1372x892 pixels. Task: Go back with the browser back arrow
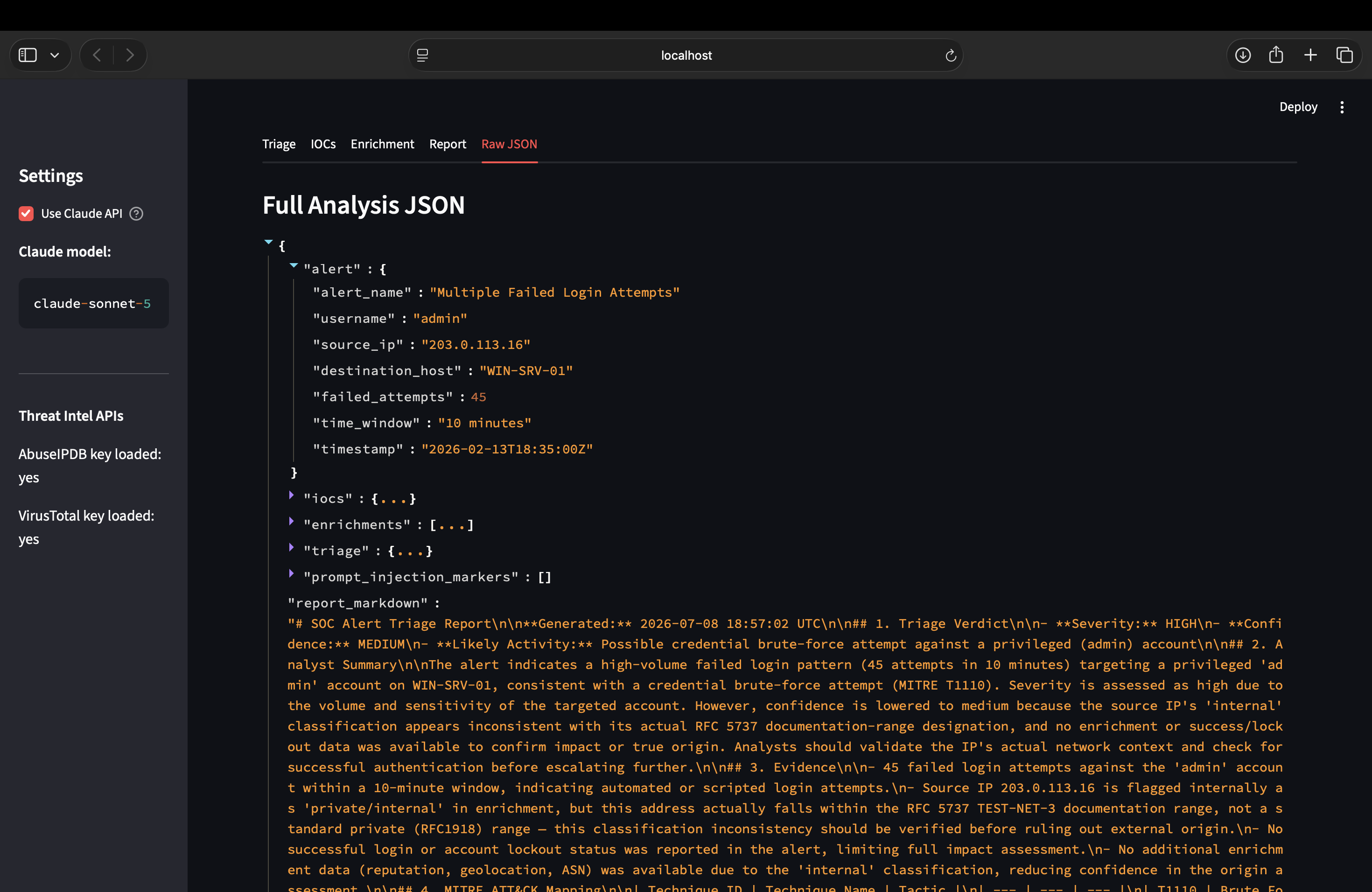(97, 56)
